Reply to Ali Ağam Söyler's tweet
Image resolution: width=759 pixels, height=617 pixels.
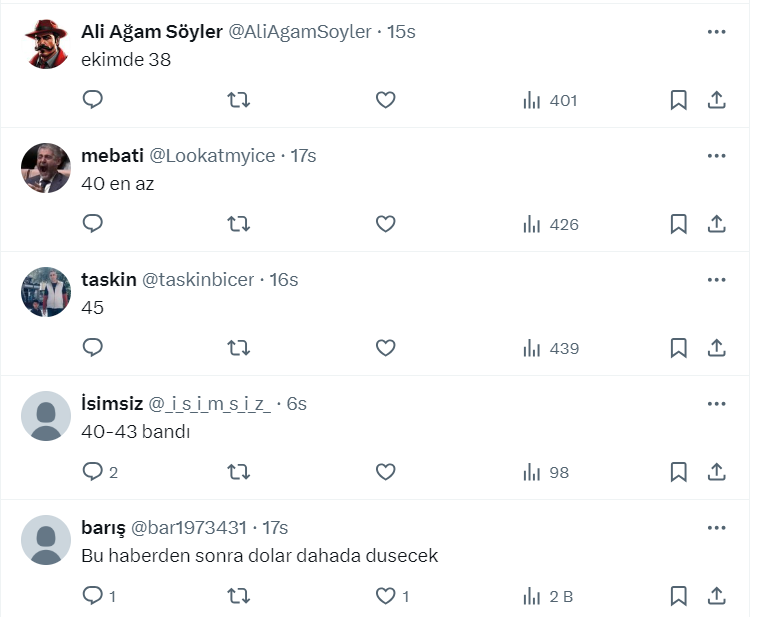(93, 100)
